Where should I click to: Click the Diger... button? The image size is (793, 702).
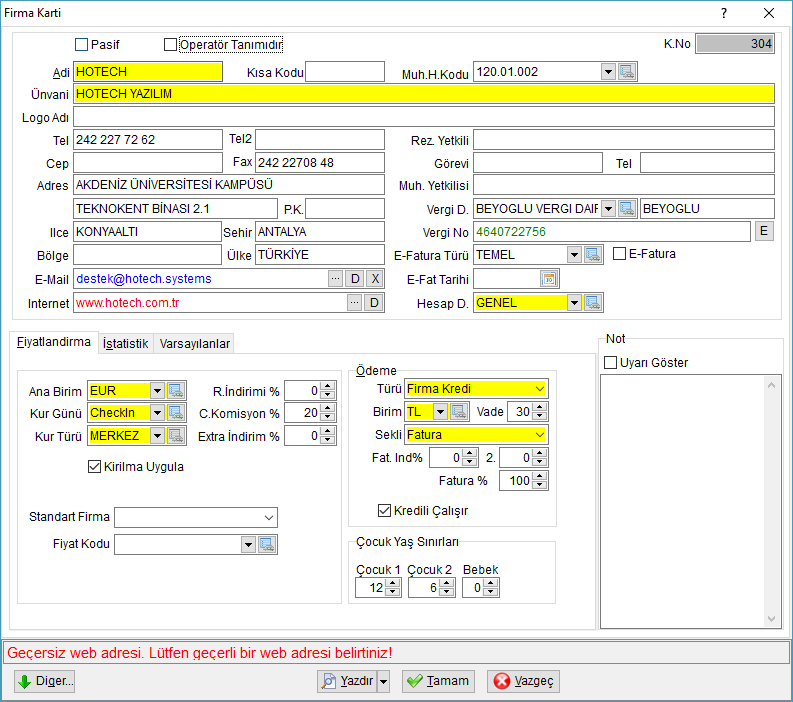coord(45,681)
